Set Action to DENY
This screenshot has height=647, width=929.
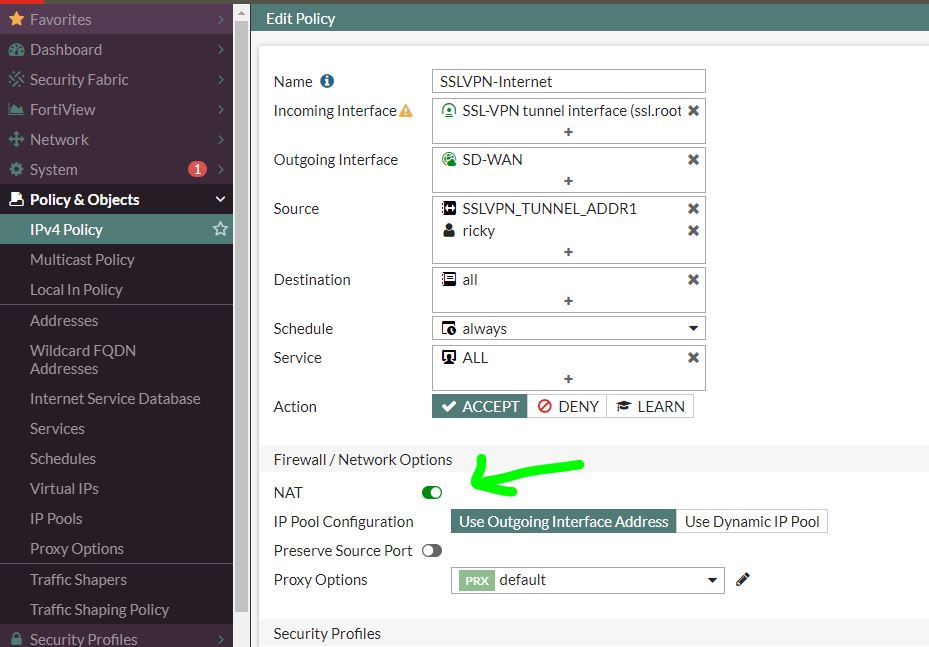(x=567, y=406)
